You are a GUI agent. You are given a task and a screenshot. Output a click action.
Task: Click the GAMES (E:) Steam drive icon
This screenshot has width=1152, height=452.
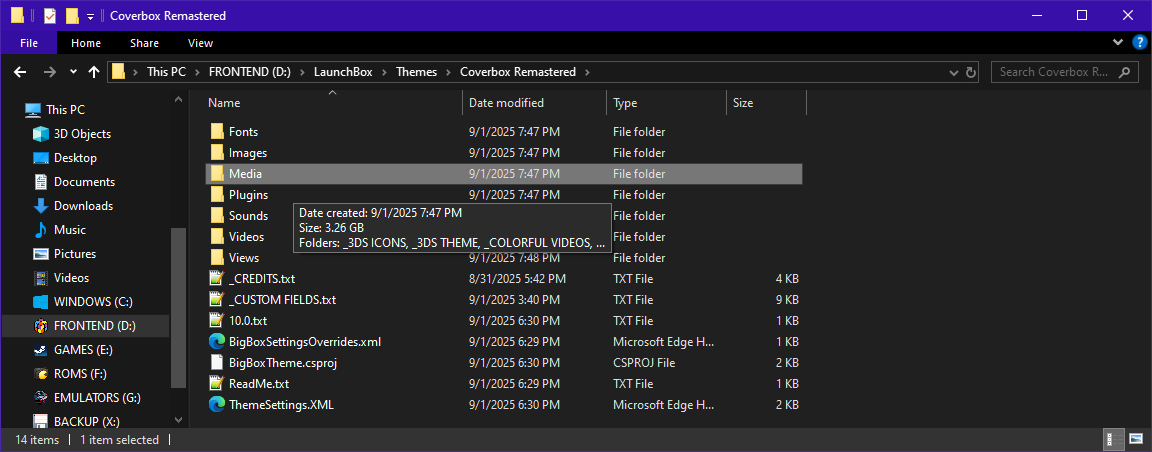[x=41, y=349]
